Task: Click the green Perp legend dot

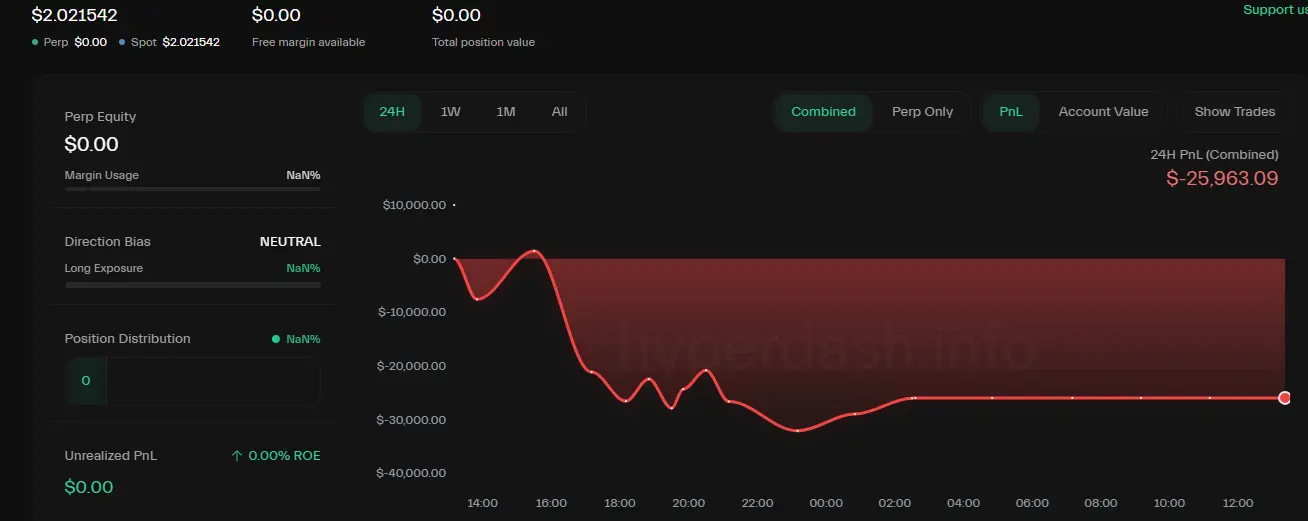Action: 36,43
